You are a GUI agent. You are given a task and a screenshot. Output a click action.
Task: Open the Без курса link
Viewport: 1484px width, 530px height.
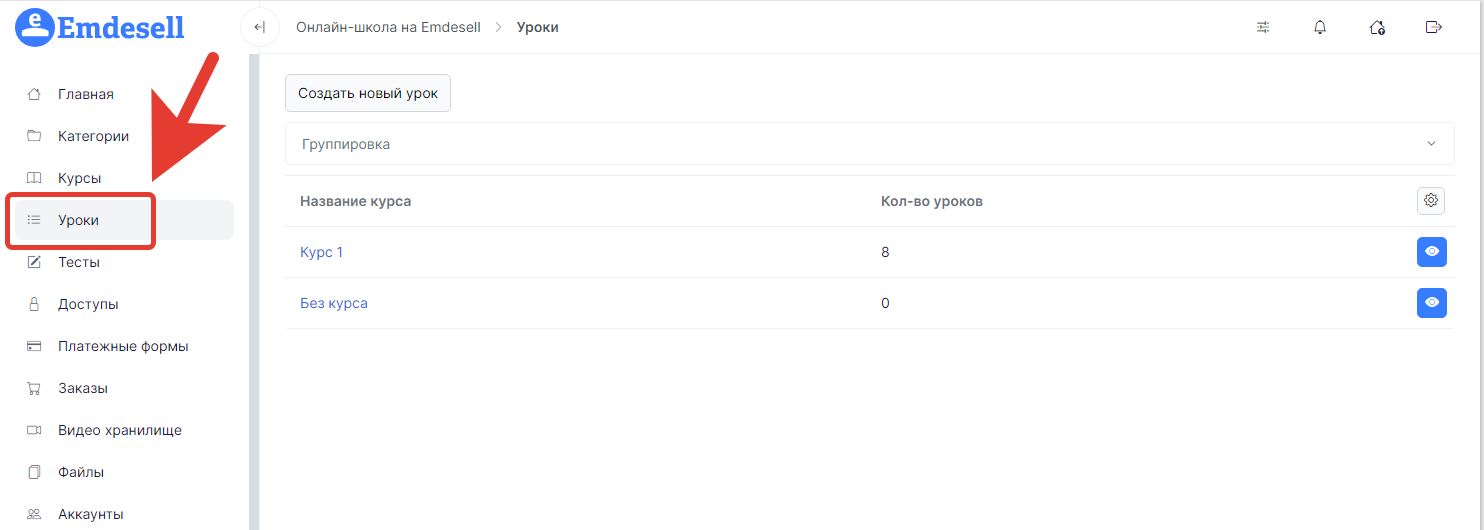click(x=334, y=303)
